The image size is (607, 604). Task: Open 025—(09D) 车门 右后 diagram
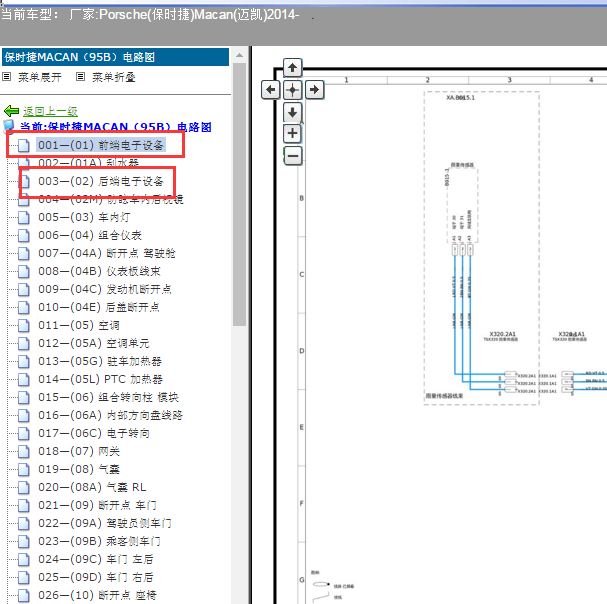(x=96, y=577)
